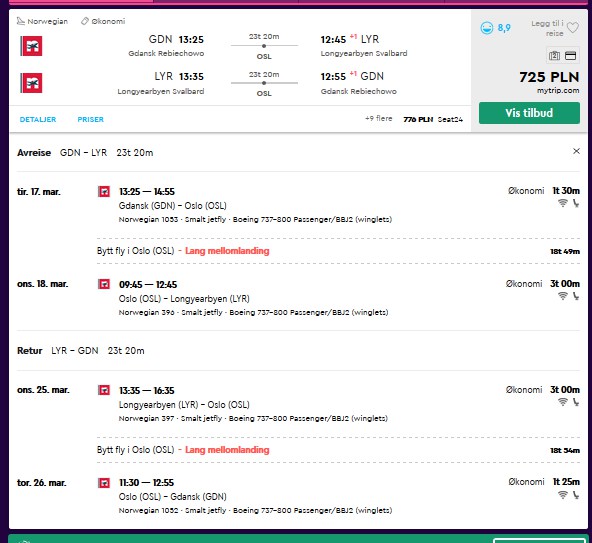Click the tor. 26. mar. date
This screenshot has width=592, height=543.
(x=42, y=483)
